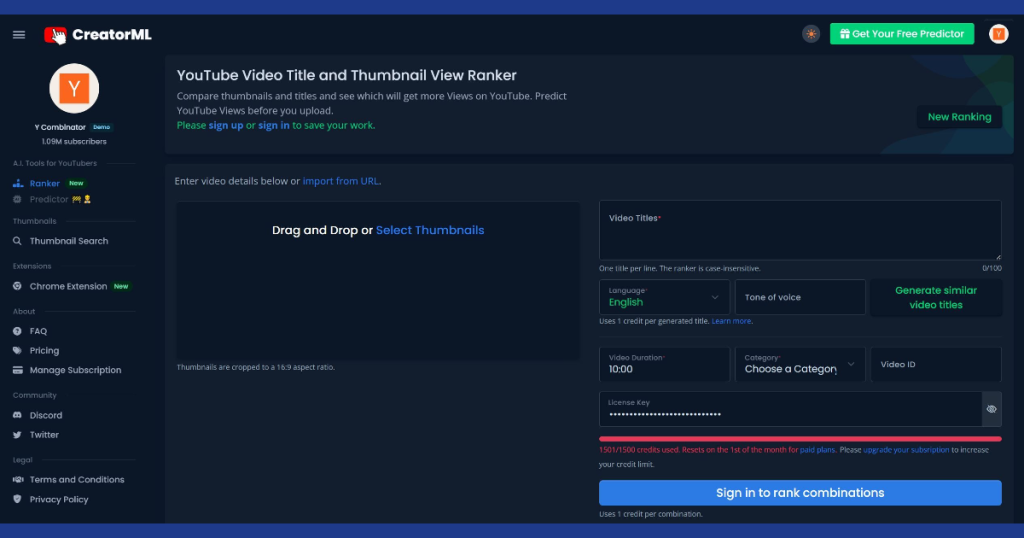The width and height of the screenshot is (1024, 538).
Task: Click the resize handle of Video Titles box
Action: (x=998, y=257)
